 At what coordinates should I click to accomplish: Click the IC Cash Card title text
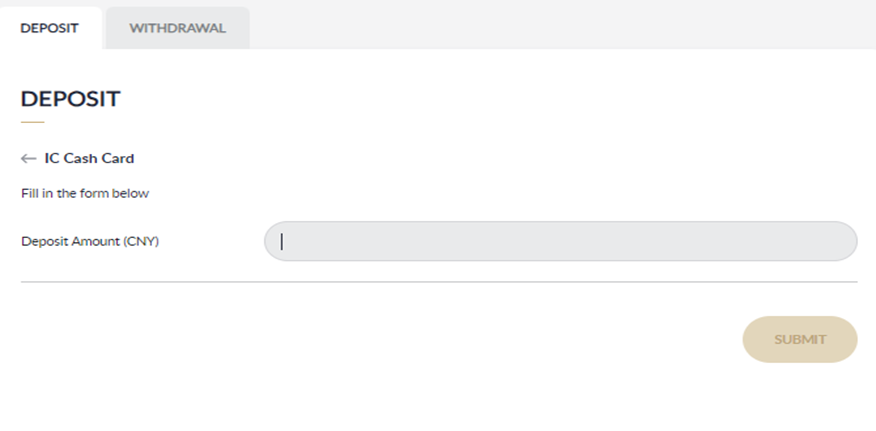89,158
